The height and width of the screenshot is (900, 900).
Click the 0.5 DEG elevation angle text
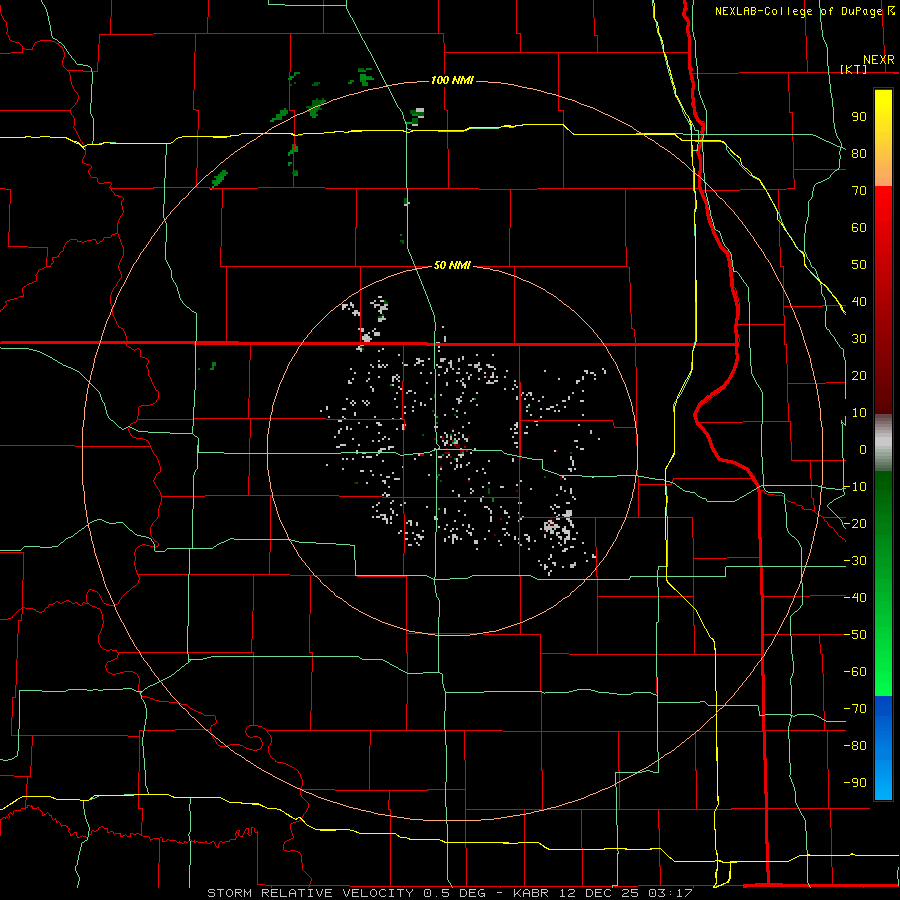coord(455,893)
